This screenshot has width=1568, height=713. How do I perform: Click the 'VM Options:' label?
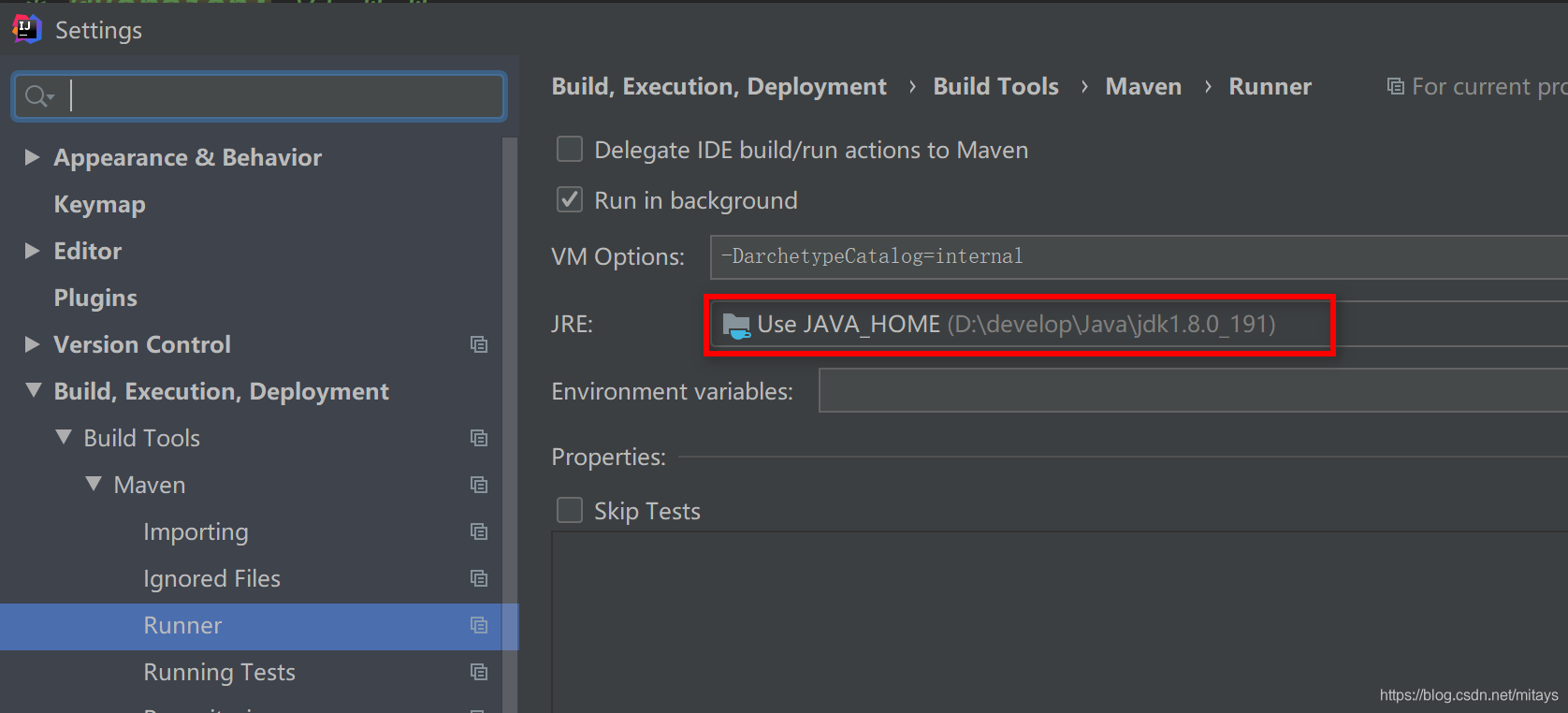(617, 256)
